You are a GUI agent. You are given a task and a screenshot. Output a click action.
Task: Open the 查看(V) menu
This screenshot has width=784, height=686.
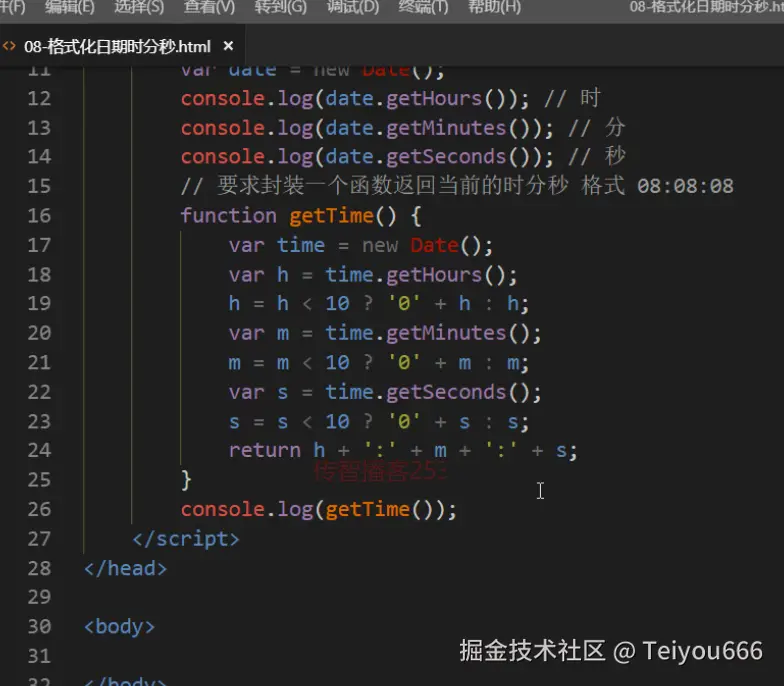pos(209,7)
